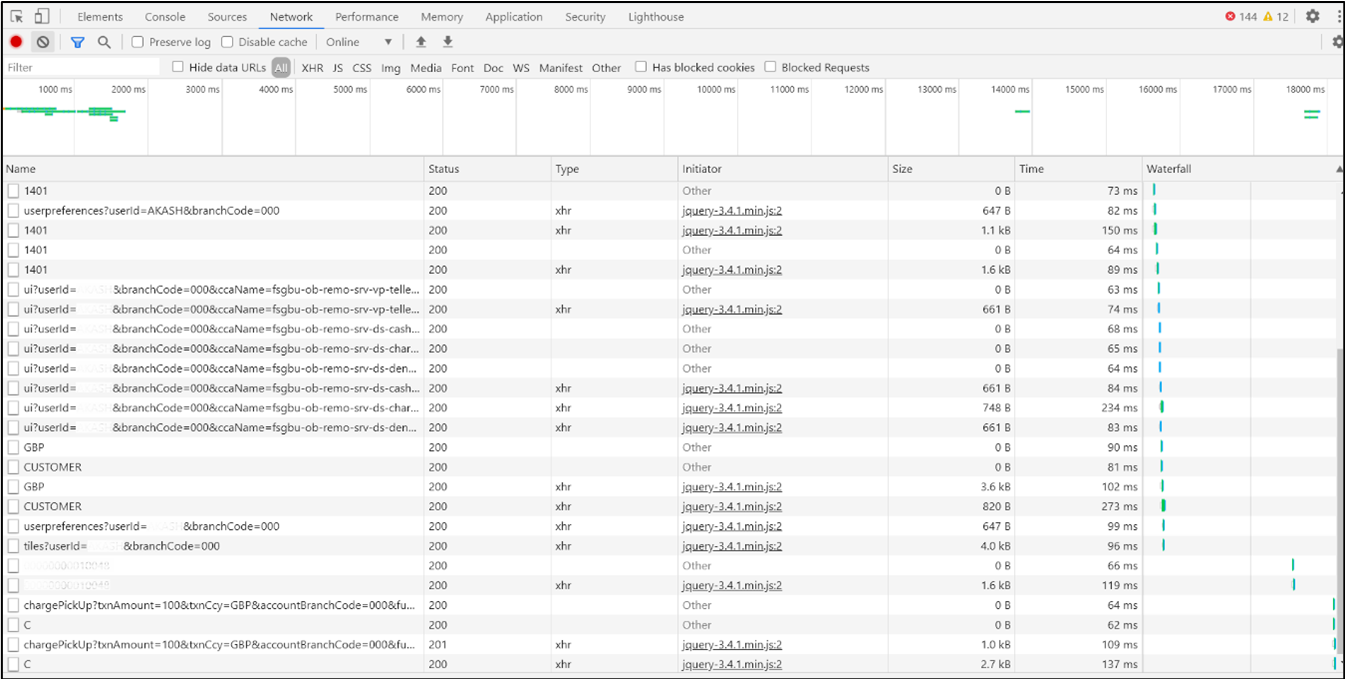Tick checkbox beside userpreferences?userId=AKASH request
1345x679 pixels.
(14, 211)
